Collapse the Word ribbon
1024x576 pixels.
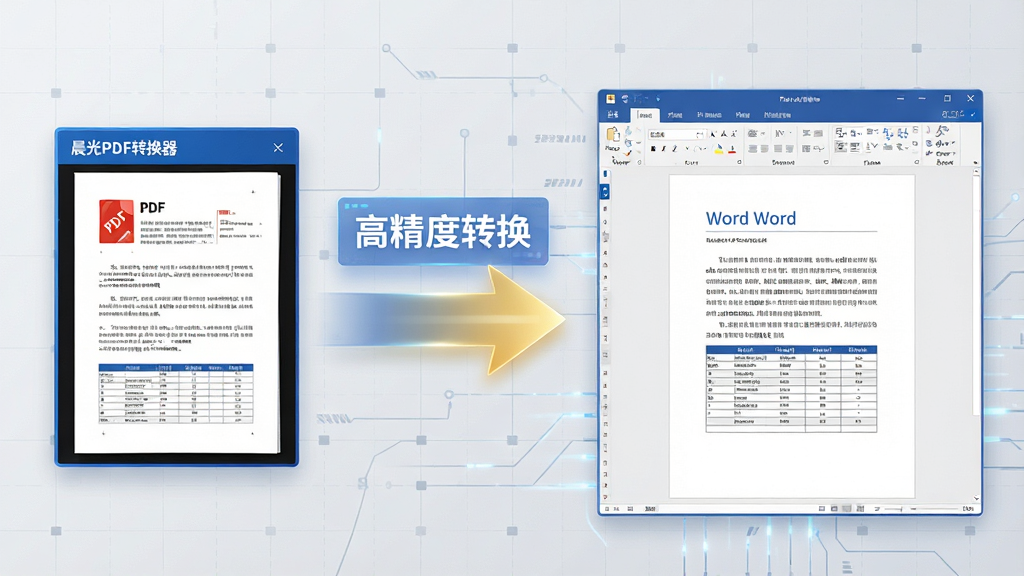point(976,163)
